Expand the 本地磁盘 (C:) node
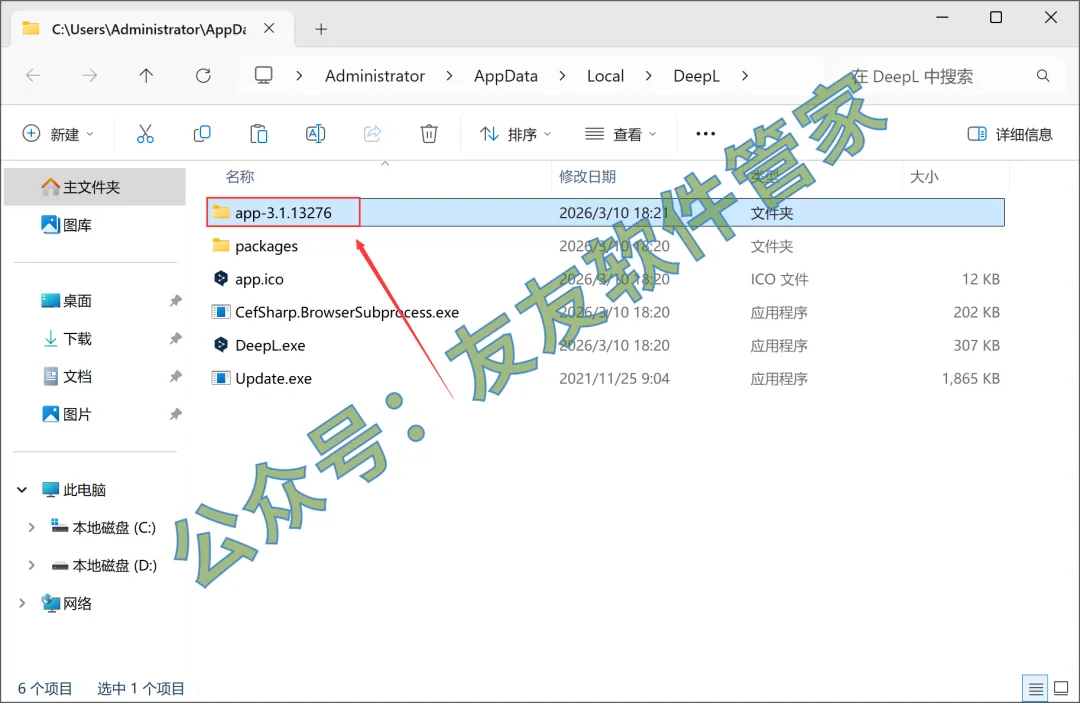 tap(31, 527)
